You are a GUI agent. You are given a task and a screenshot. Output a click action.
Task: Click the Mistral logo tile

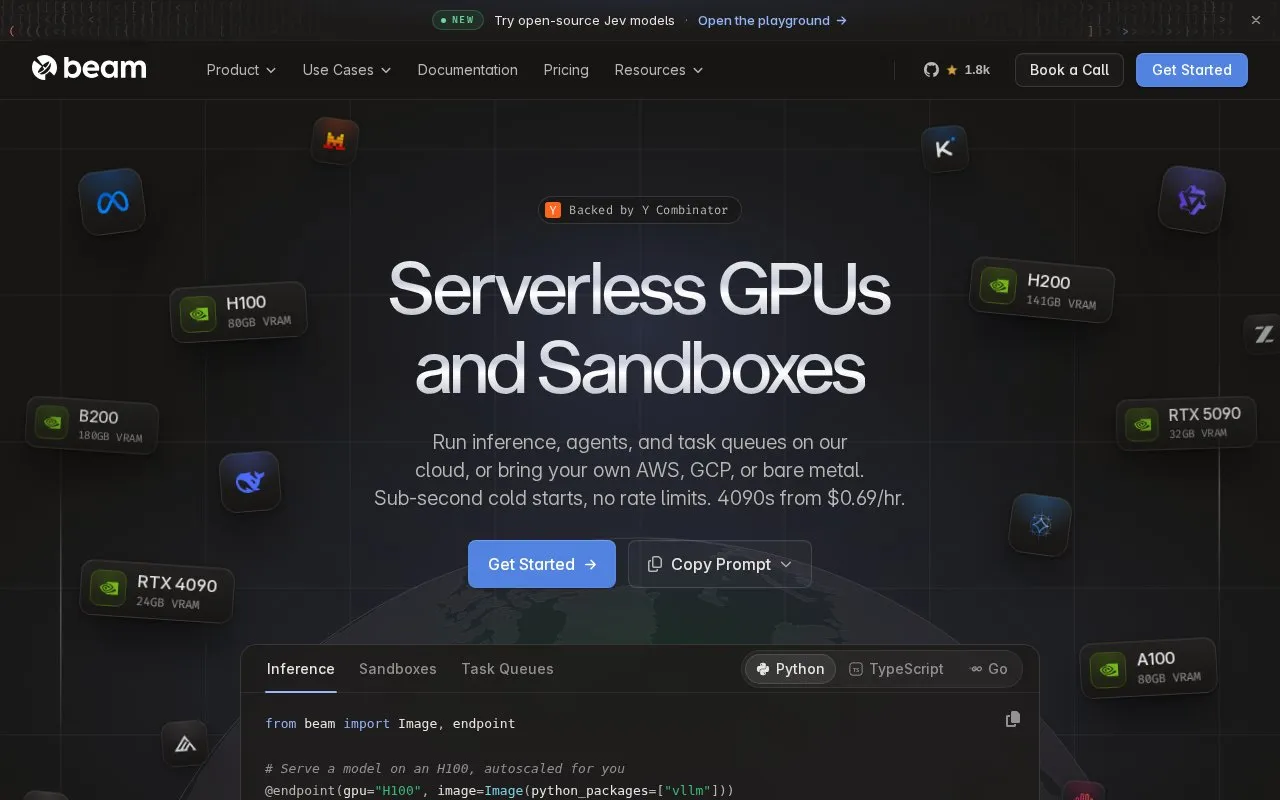click(x=335, y=141)
